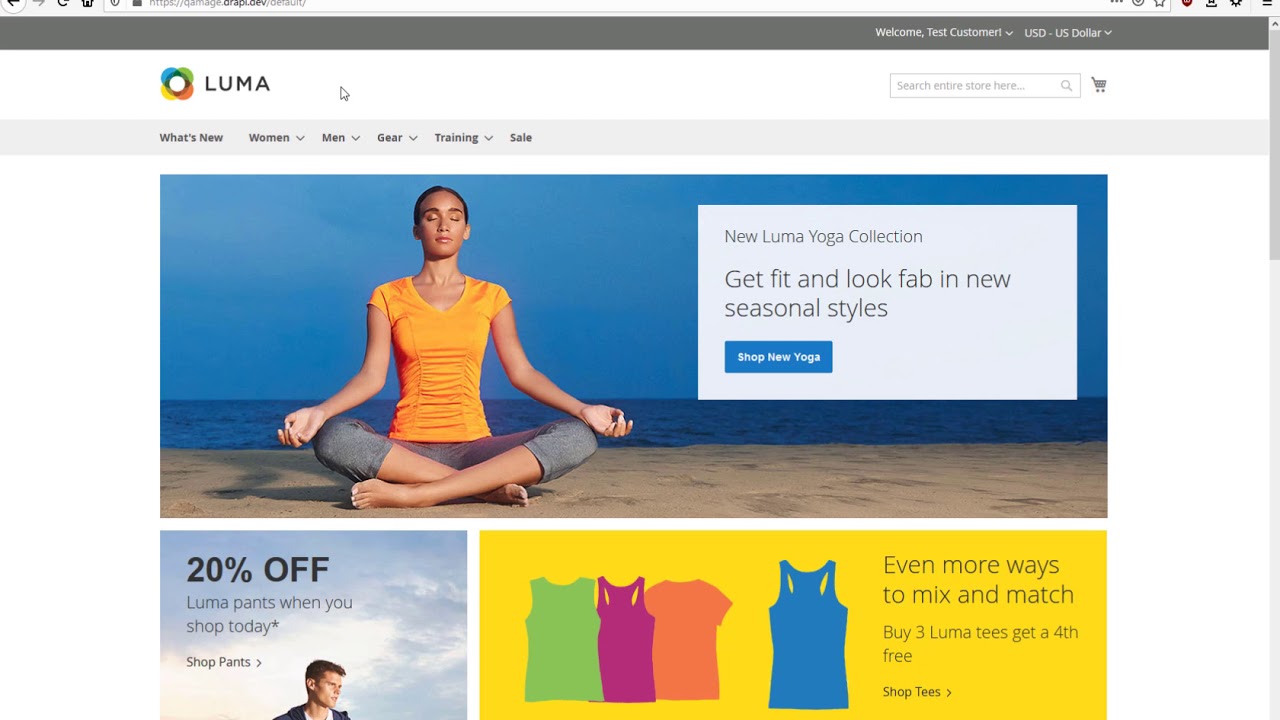1280x720 pixels.
Task: Follow the Shop Tees link
Action: click(x=917, y=692)
